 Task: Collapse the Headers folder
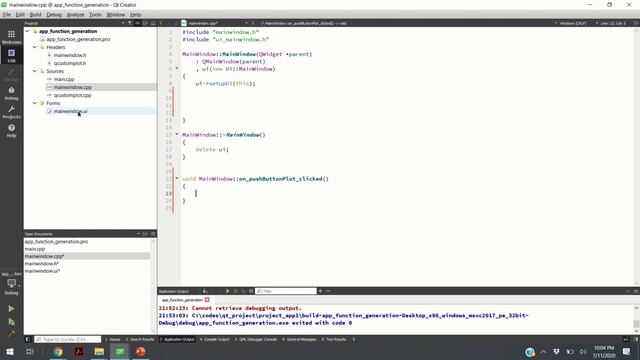tap(35, 47)
